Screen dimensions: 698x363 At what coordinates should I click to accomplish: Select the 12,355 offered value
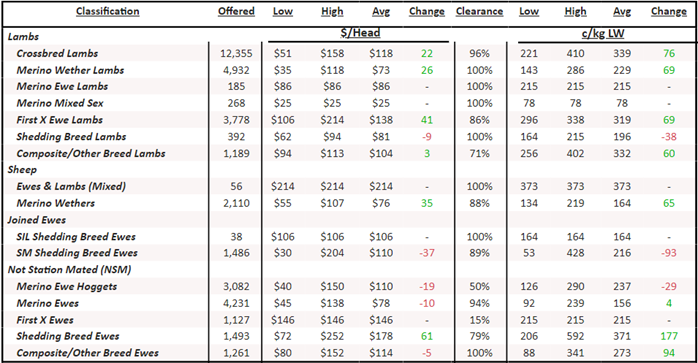coord(236,53)
